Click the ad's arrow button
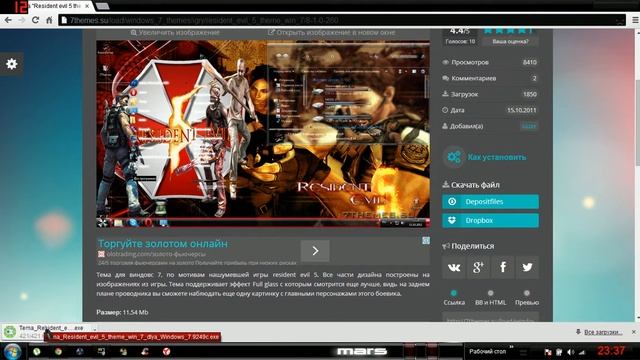640x360 pixels. (315, 251)
